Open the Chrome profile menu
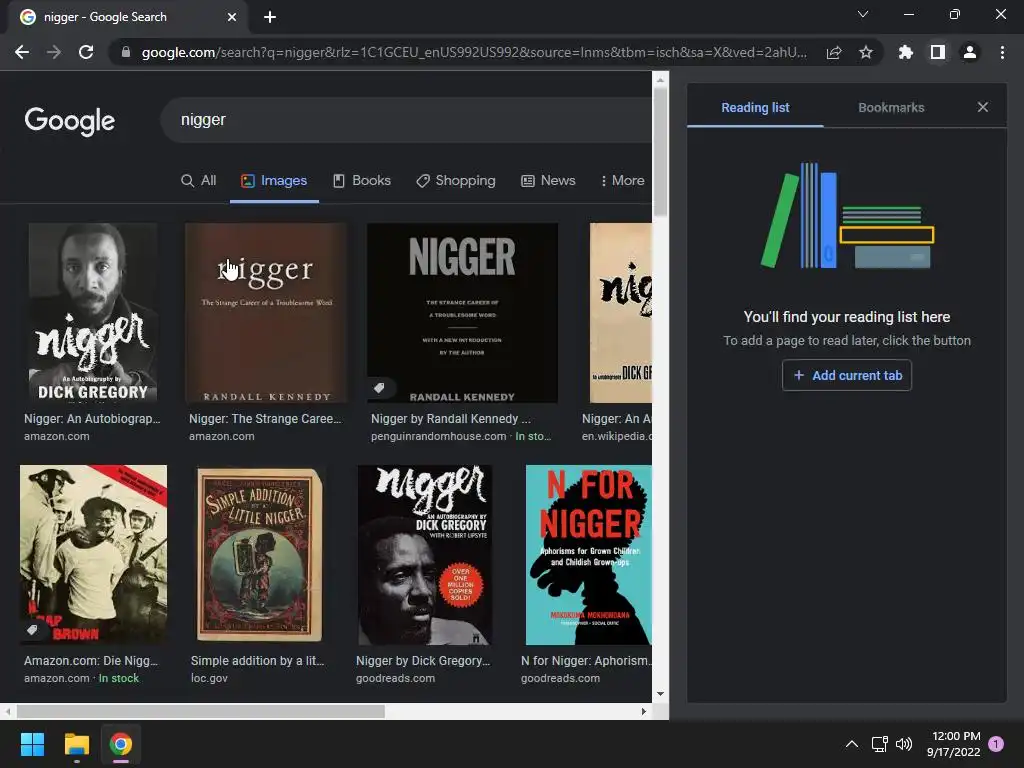This screenshot has height=768, width=1024. tap(970, 52)
